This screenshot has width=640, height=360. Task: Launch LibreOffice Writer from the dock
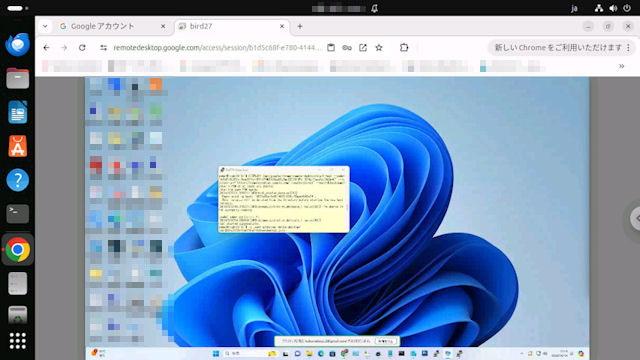coord(18,112)
